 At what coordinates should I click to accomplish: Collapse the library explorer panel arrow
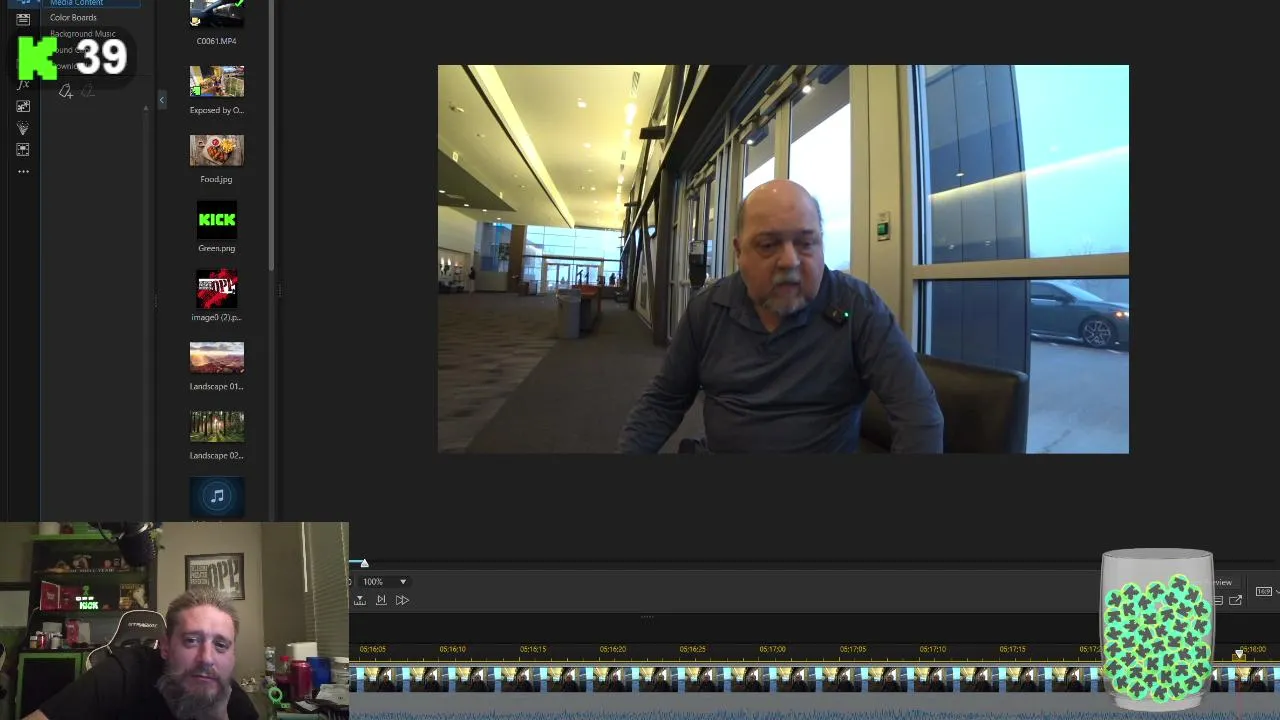[x=162, y=100]
